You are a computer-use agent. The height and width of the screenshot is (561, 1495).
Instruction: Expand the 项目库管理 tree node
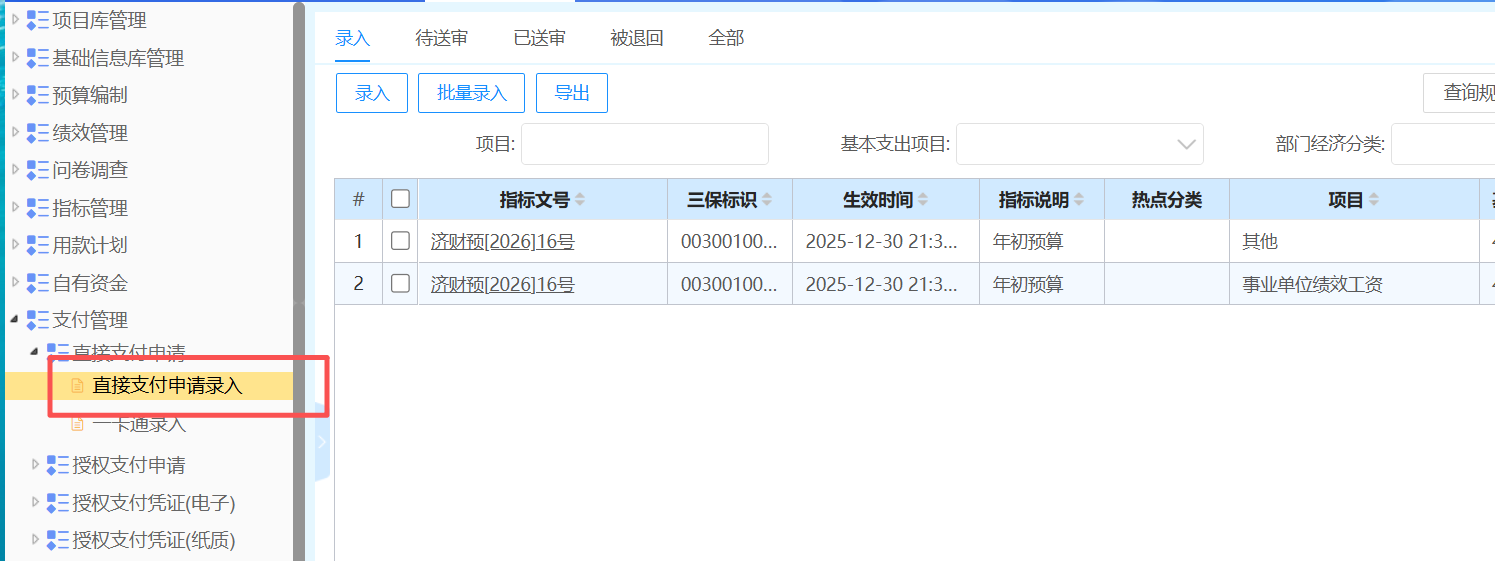tap(15, 20)
